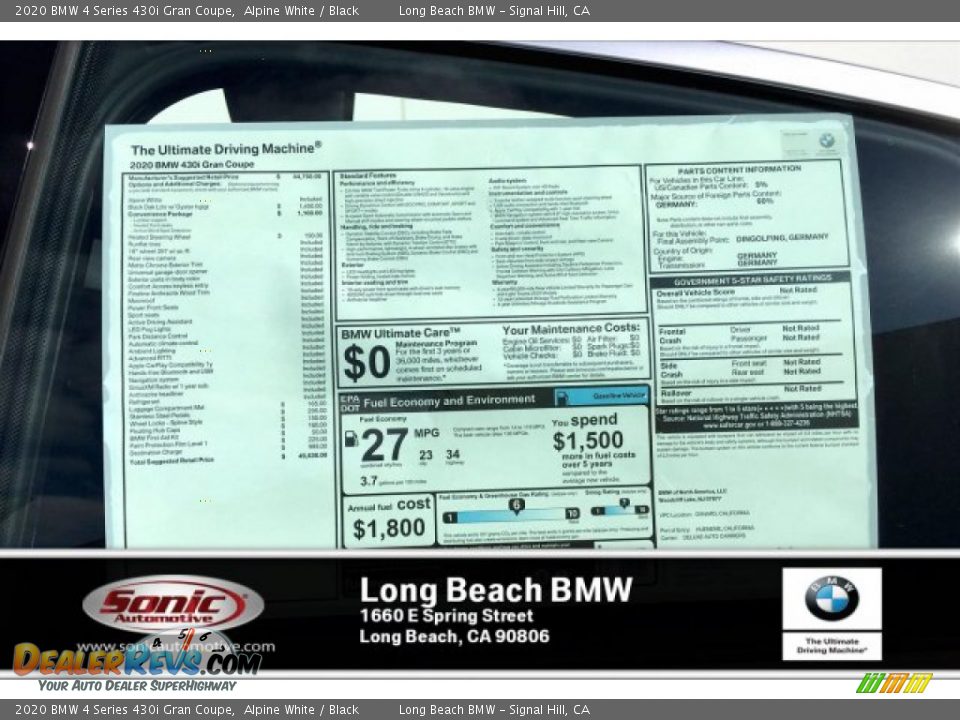
Task: Click bottom caption 'Alpine White / Black'
Action: point(301,710)
